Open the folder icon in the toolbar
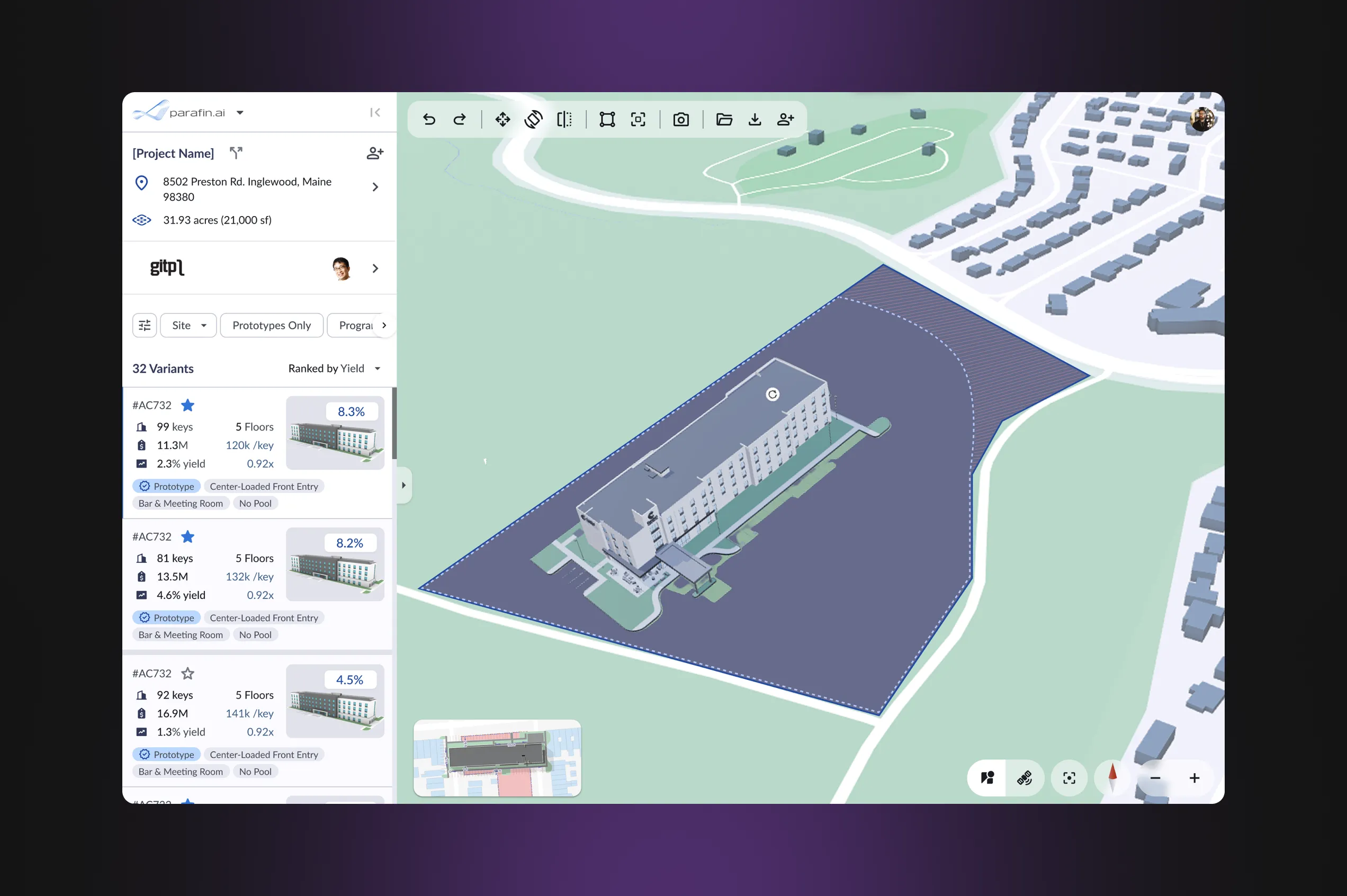Viewport: 1347px width, 896px height. tap(724, 120)
